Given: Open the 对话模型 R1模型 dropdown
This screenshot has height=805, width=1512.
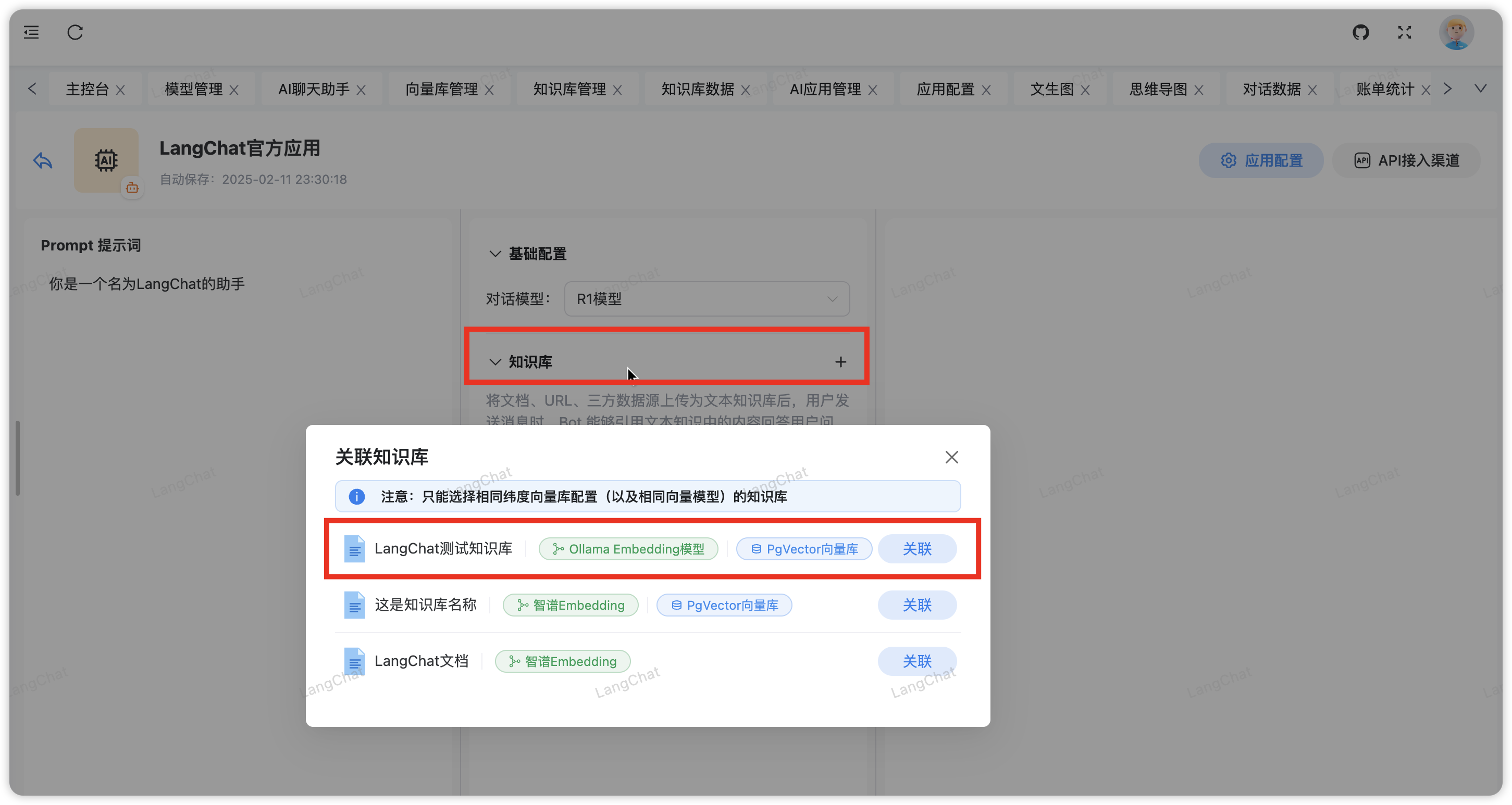Looking at the screenshot, I should 707,299.
